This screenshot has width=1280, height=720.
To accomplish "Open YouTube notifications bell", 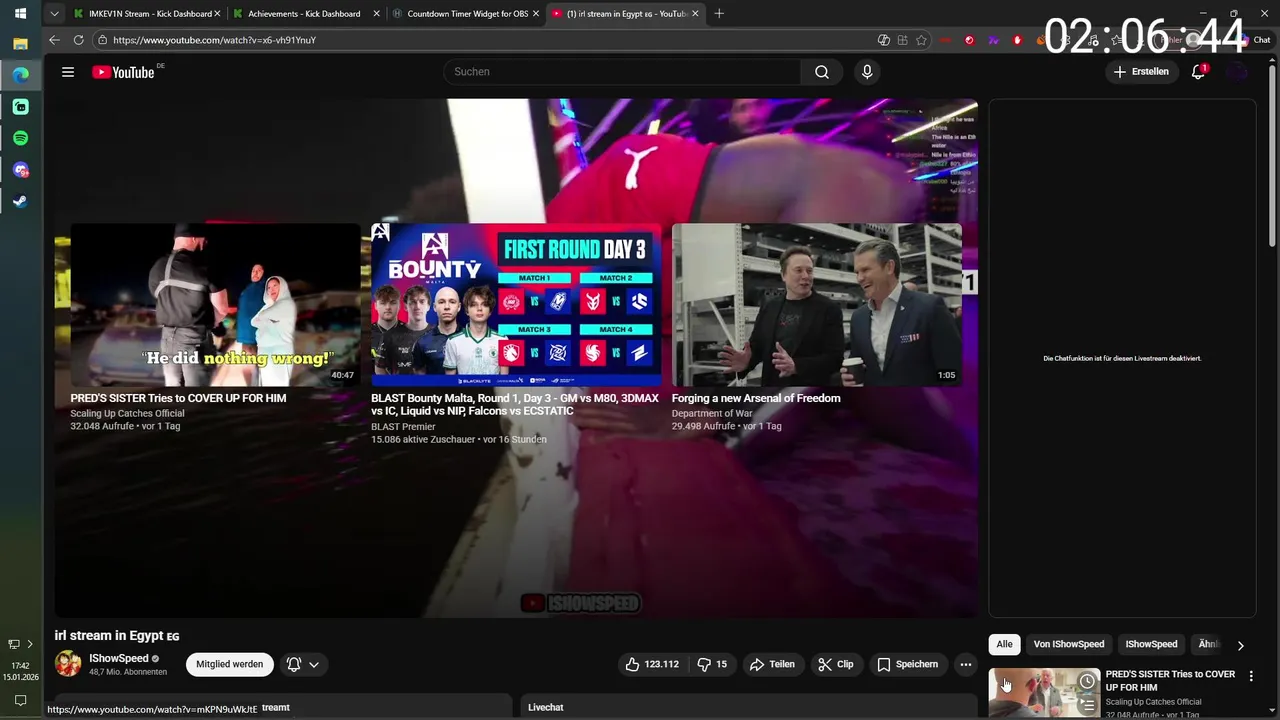I will (x=1198, y=72).
